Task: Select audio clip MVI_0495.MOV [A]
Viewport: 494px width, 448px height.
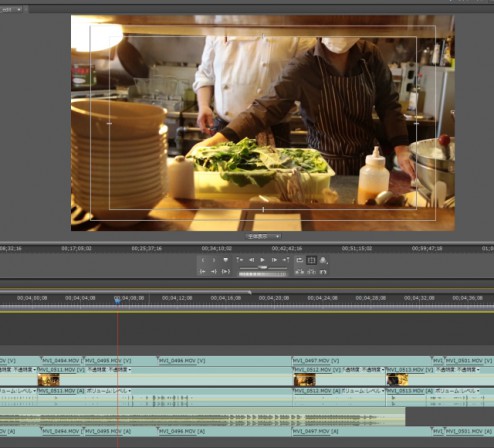Action: [x=120, y=431]
